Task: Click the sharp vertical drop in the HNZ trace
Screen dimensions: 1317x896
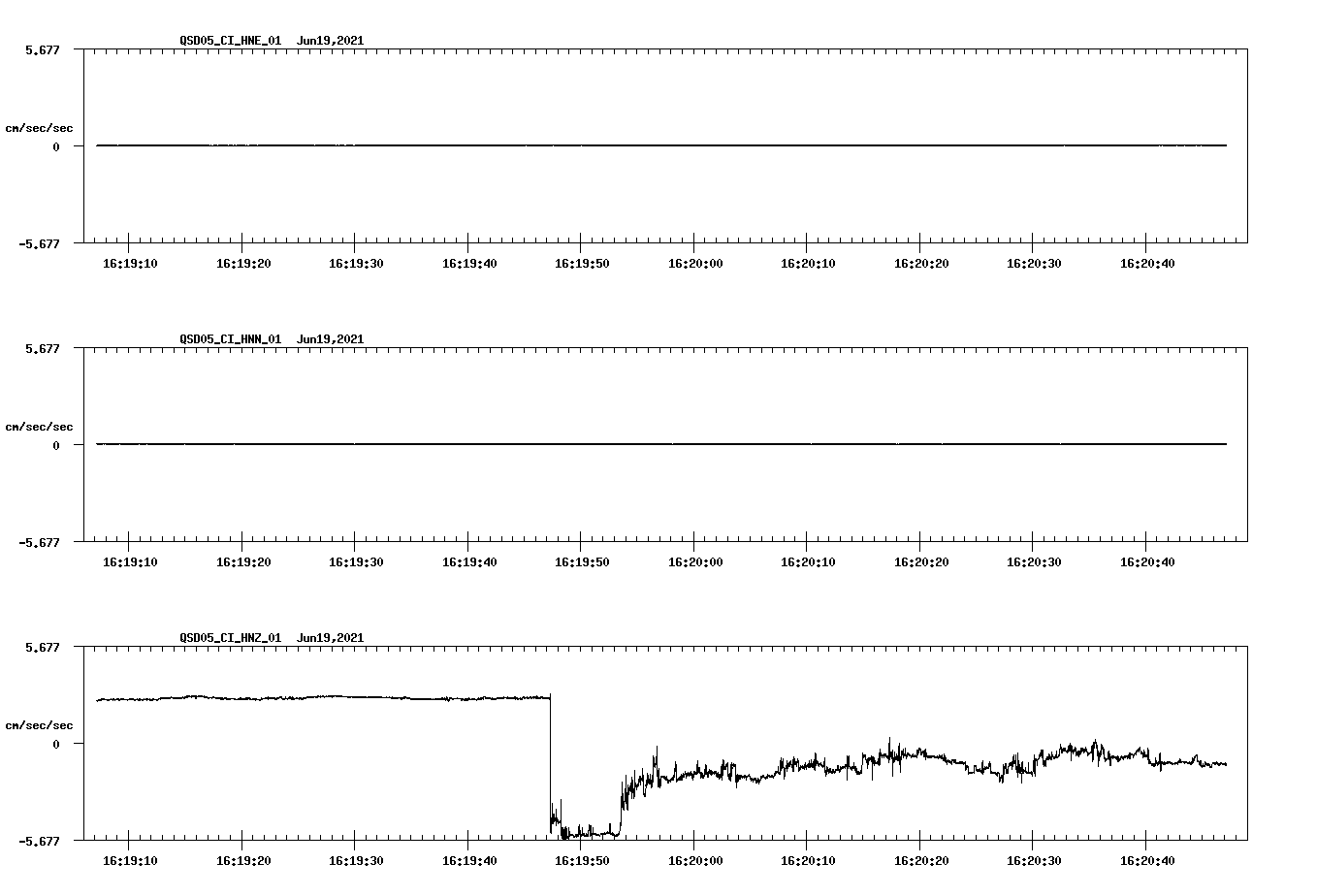Action: 550,761
